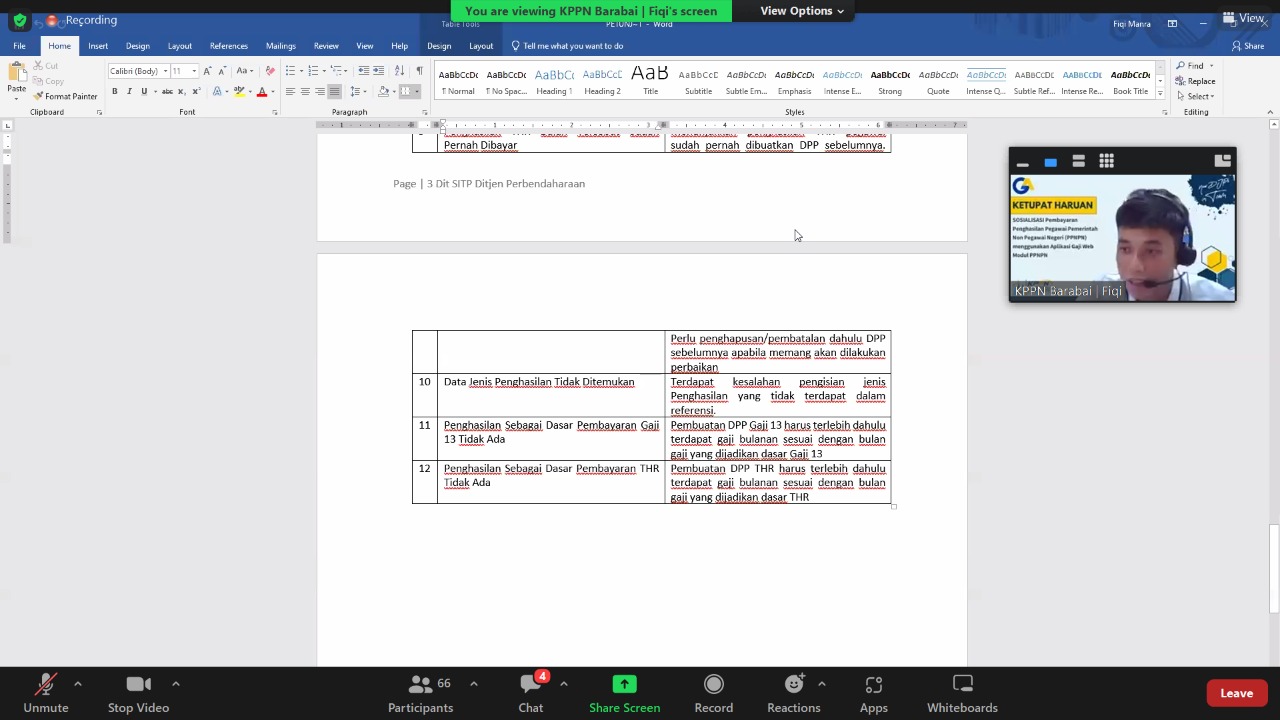Viewport: 1280px width, 720px height.
Task: Open Whiteboards in the Zoom toolbar
Action: point(962,693)
